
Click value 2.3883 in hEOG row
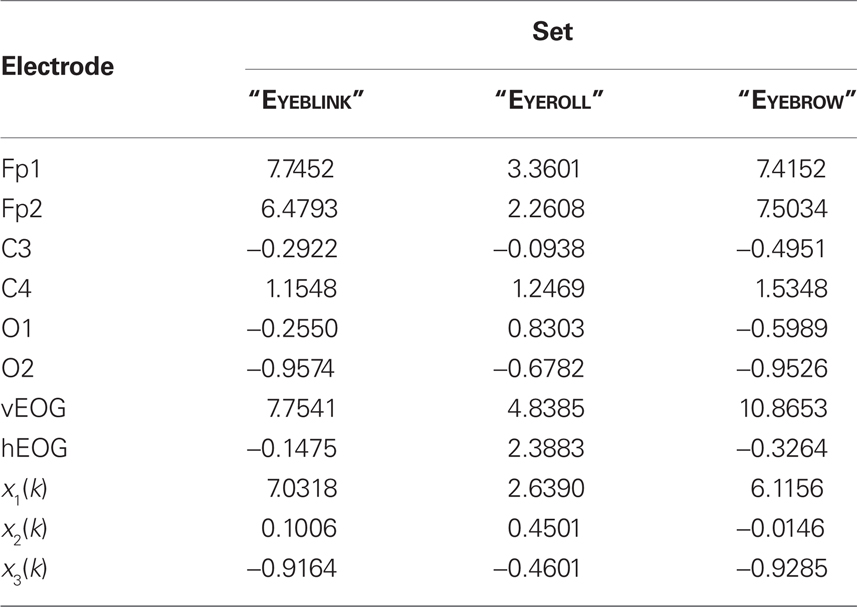tap(546, 448)
